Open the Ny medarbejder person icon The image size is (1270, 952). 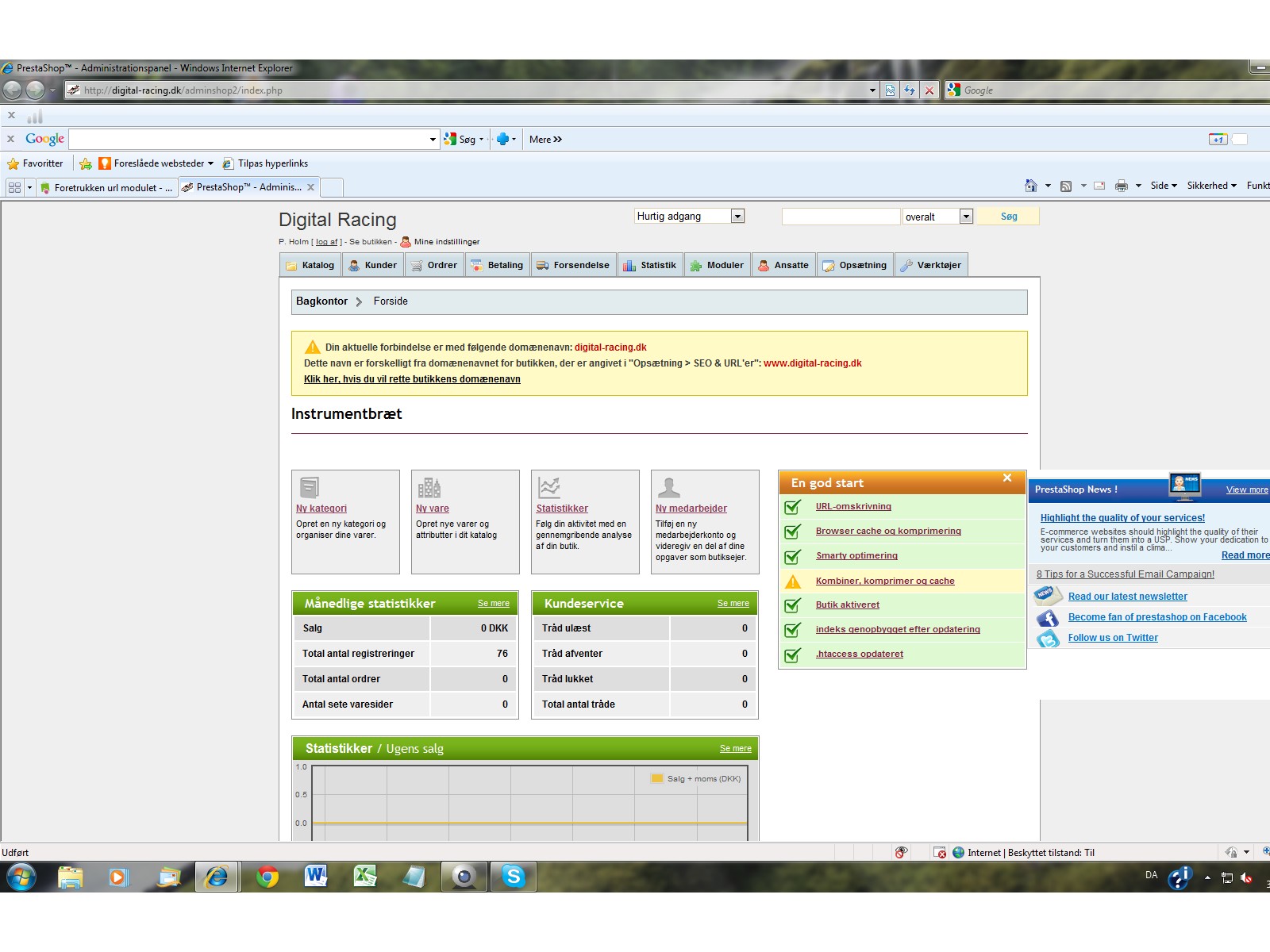pyautogui.click(x=669, y=487)
